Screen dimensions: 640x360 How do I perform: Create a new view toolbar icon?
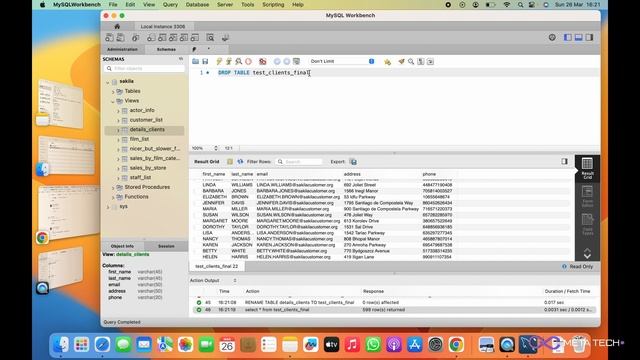[173, 38]
